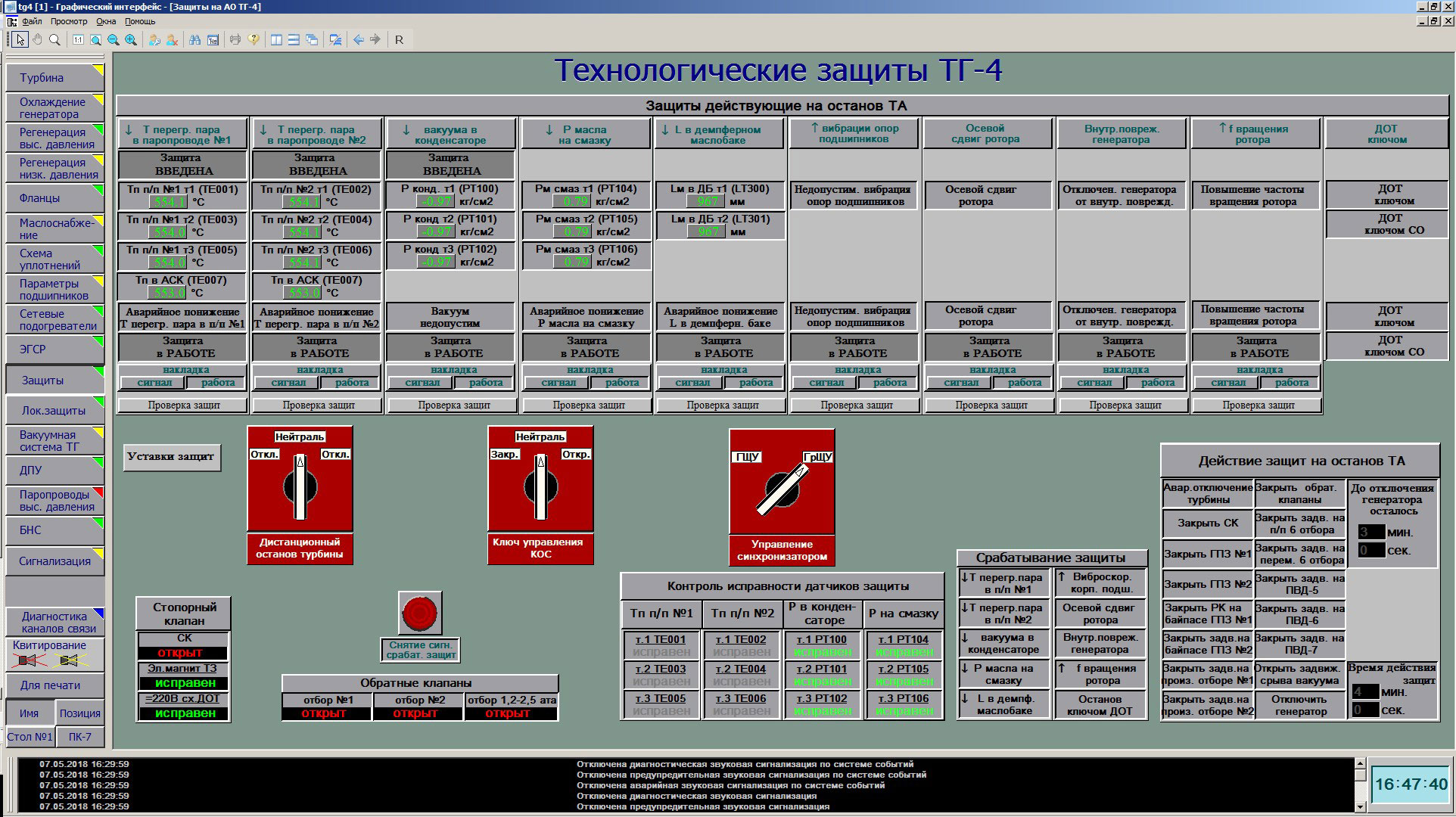Open the Окна menu
Screen dimensions: 1456x817
(106, 21)
